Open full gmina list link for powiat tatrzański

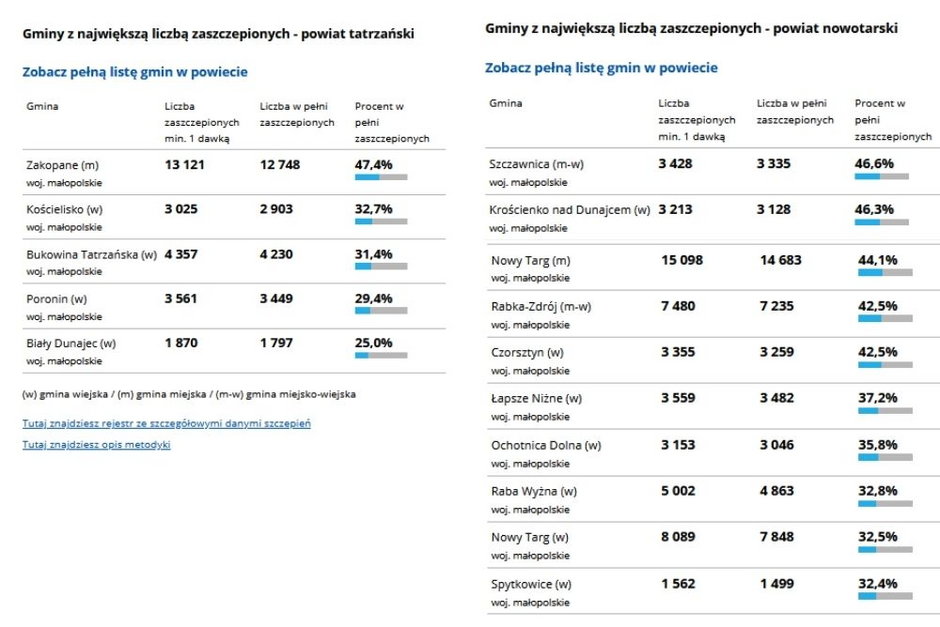tap(135, 72)
